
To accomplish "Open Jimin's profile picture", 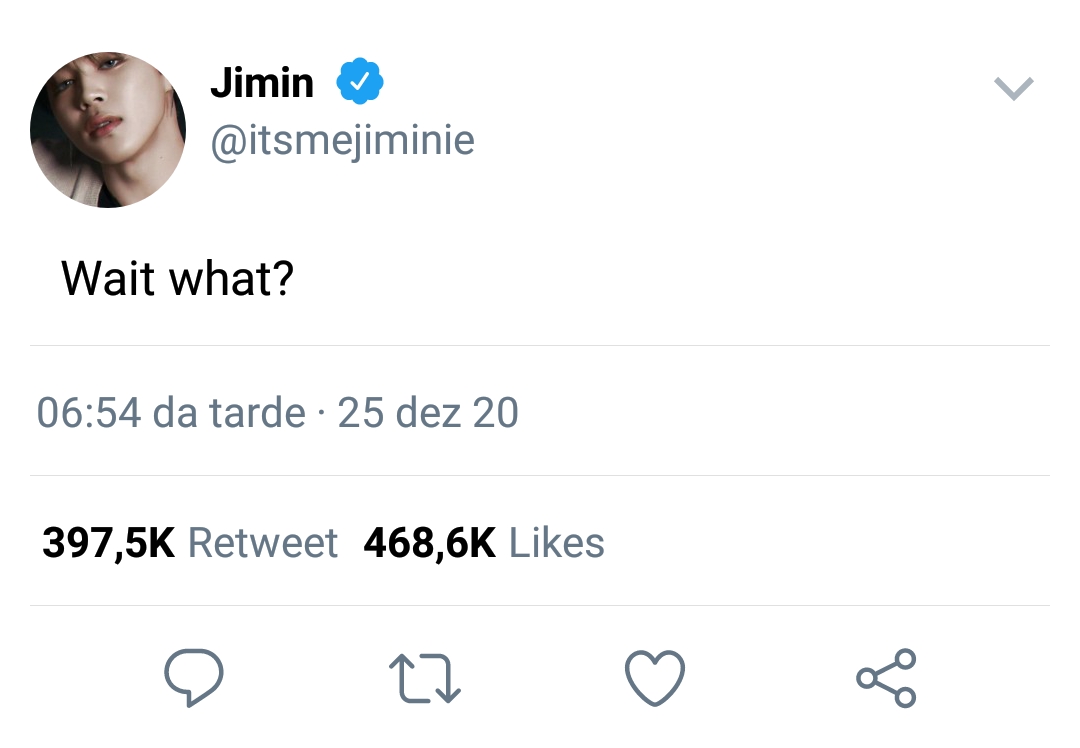I will (x=108, y=130).
